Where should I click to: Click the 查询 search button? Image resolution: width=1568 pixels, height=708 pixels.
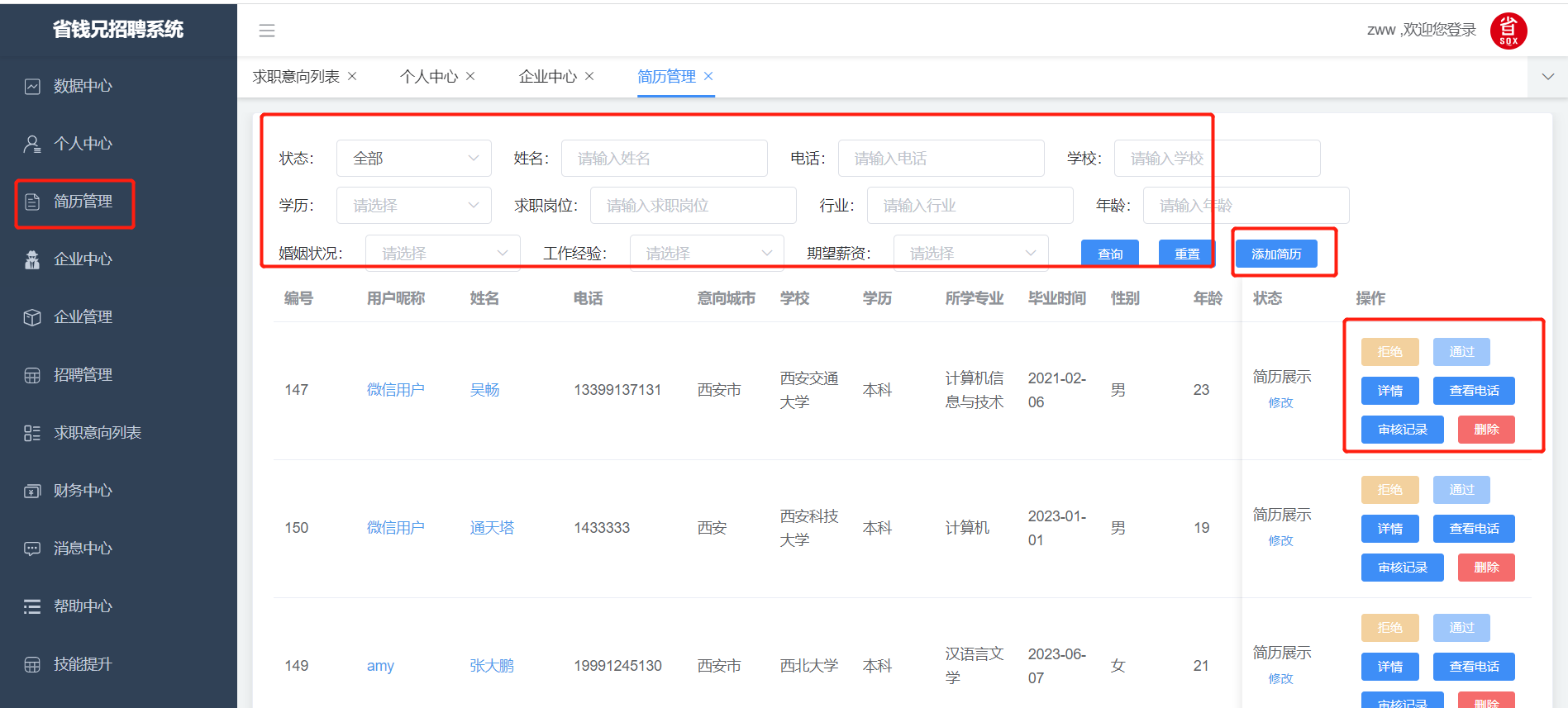click(x=1109, y=254)
